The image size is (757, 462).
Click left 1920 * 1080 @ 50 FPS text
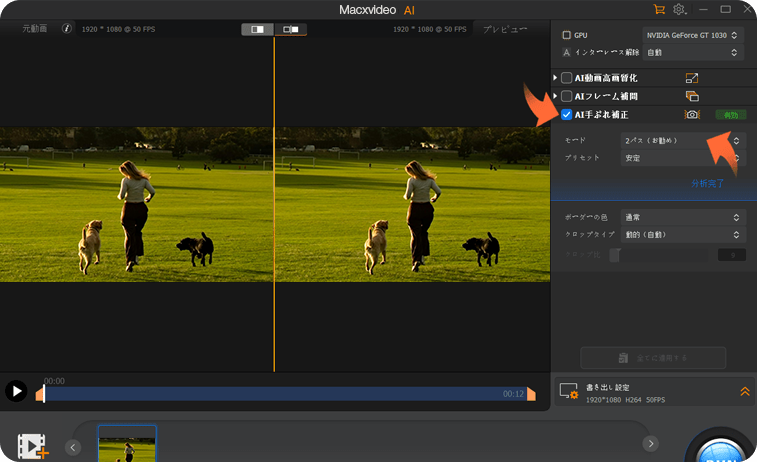[118, 29]
